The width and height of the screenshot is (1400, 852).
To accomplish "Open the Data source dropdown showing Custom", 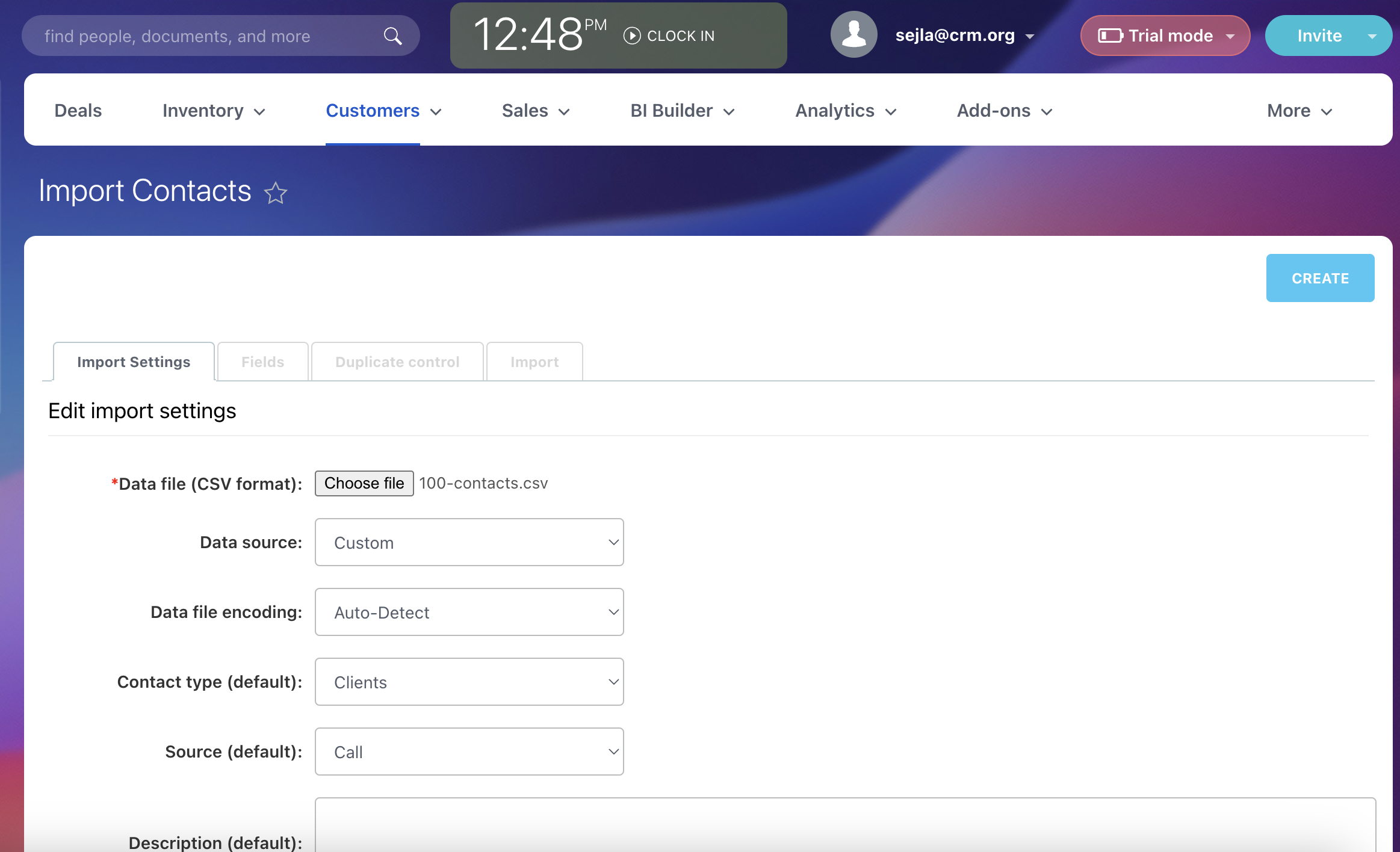I will [x=469, y=542].
